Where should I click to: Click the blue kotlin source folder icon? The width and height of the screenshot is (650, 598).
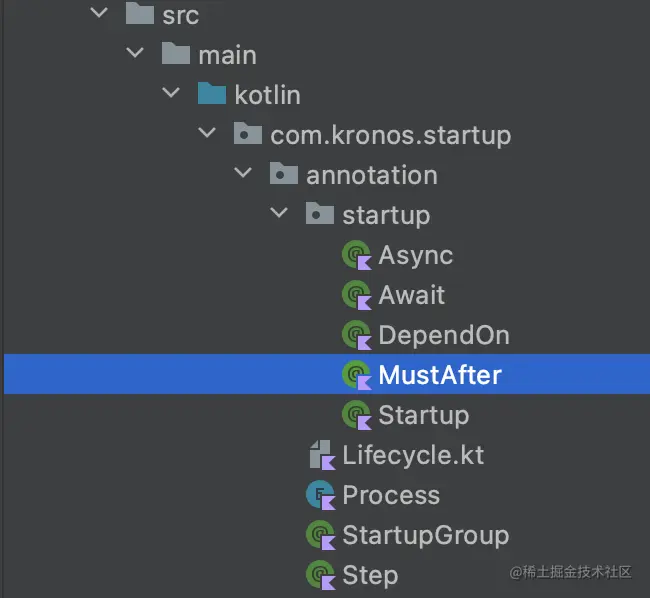click(211, 94)
